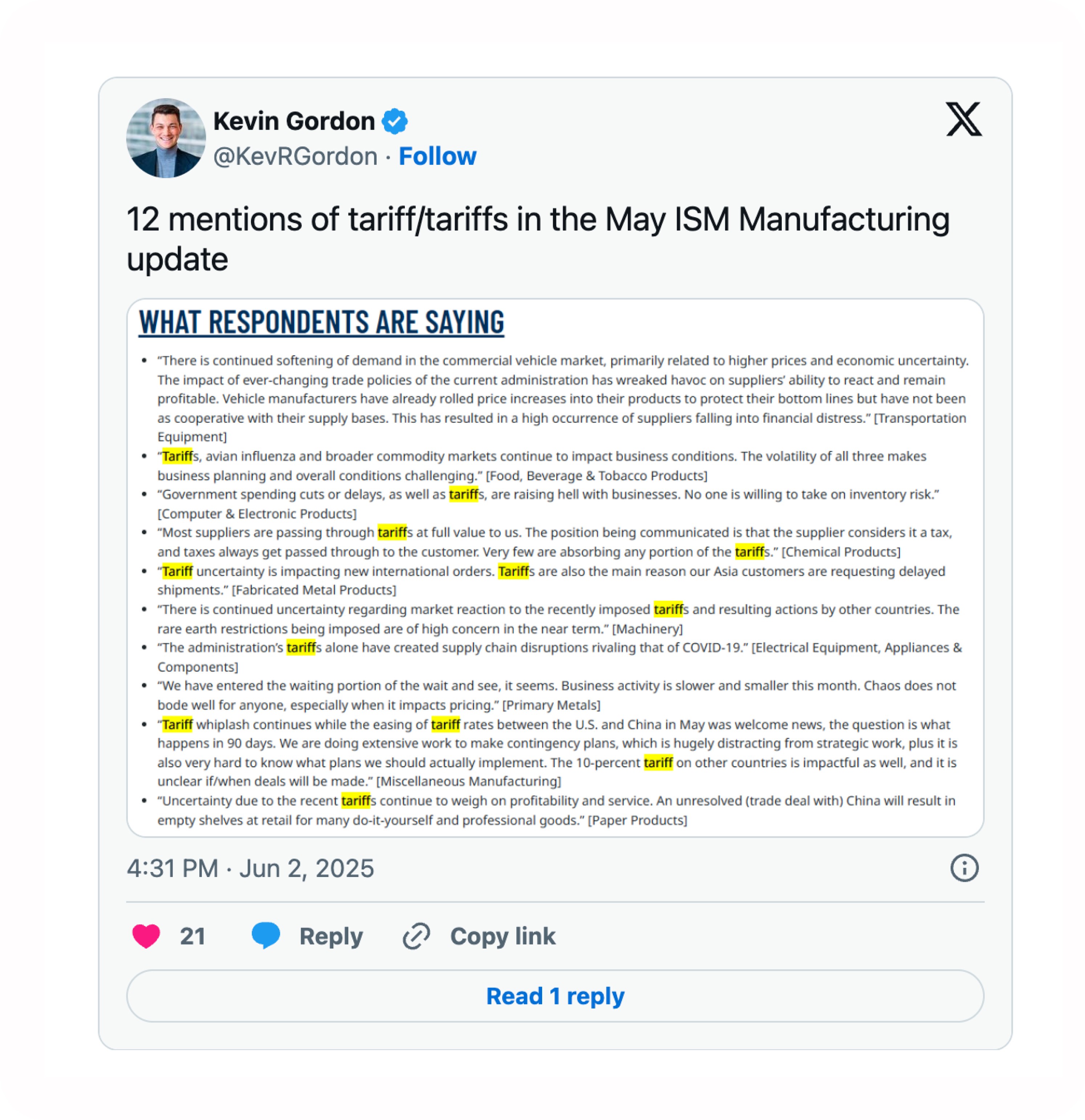Click the X logo in the tweet corner
The width and height of the screenshot is (1085, 1120).
coord(963,119)
